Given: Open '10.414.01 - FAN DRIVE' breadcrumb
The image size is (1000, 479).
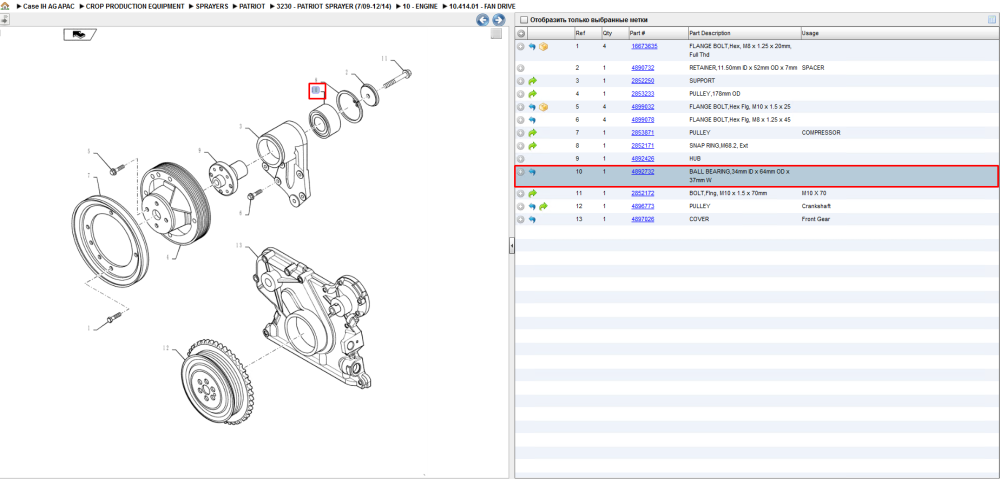Looking at the screenshot, I should 482,6.
